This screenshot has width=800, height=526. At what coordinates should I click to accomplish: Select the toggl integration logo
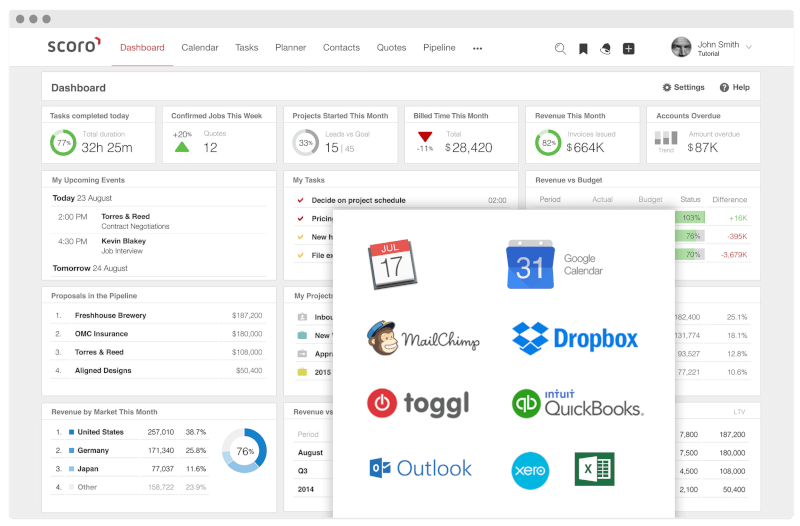coord(418,404)
